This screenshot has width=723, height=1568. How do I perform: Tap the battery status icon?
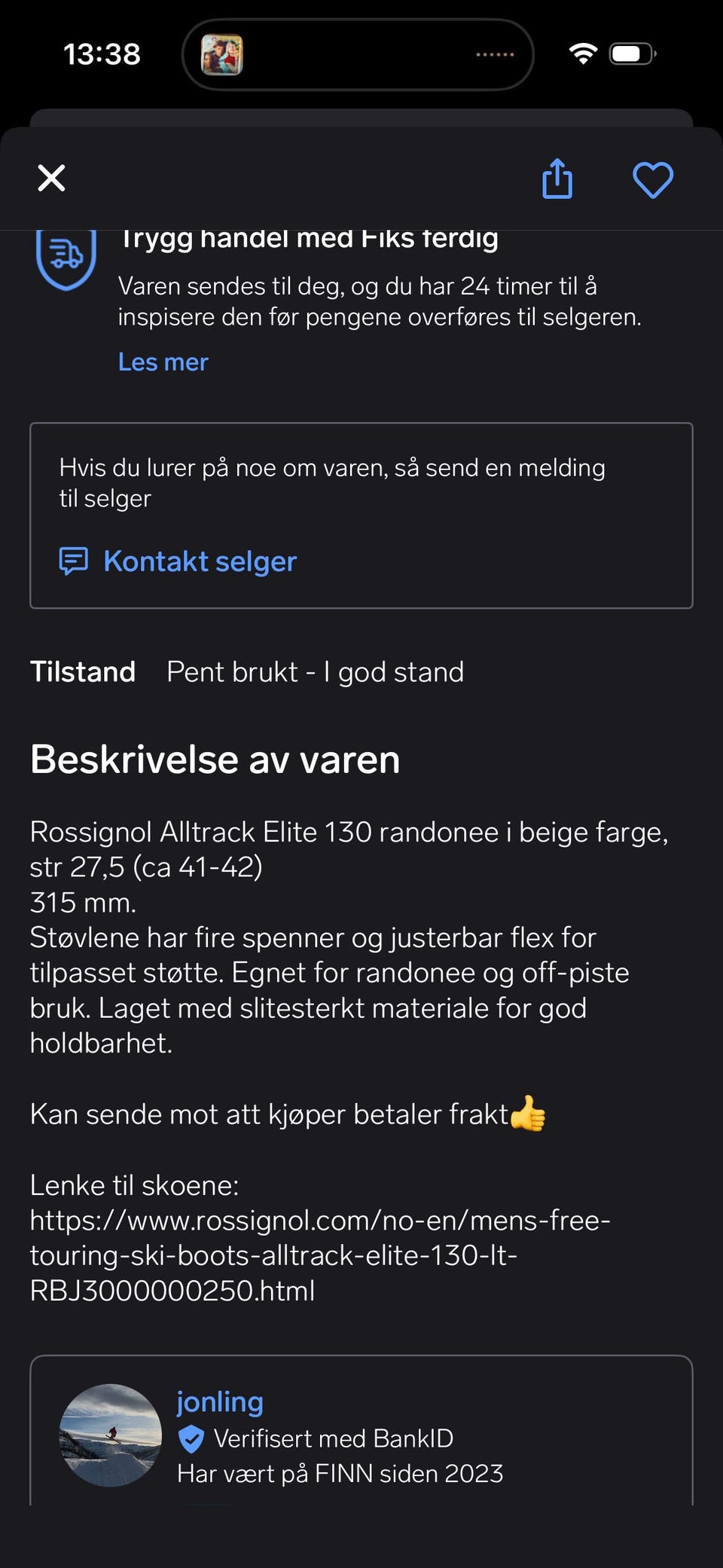pyautogui.click(x=633, y=53)
